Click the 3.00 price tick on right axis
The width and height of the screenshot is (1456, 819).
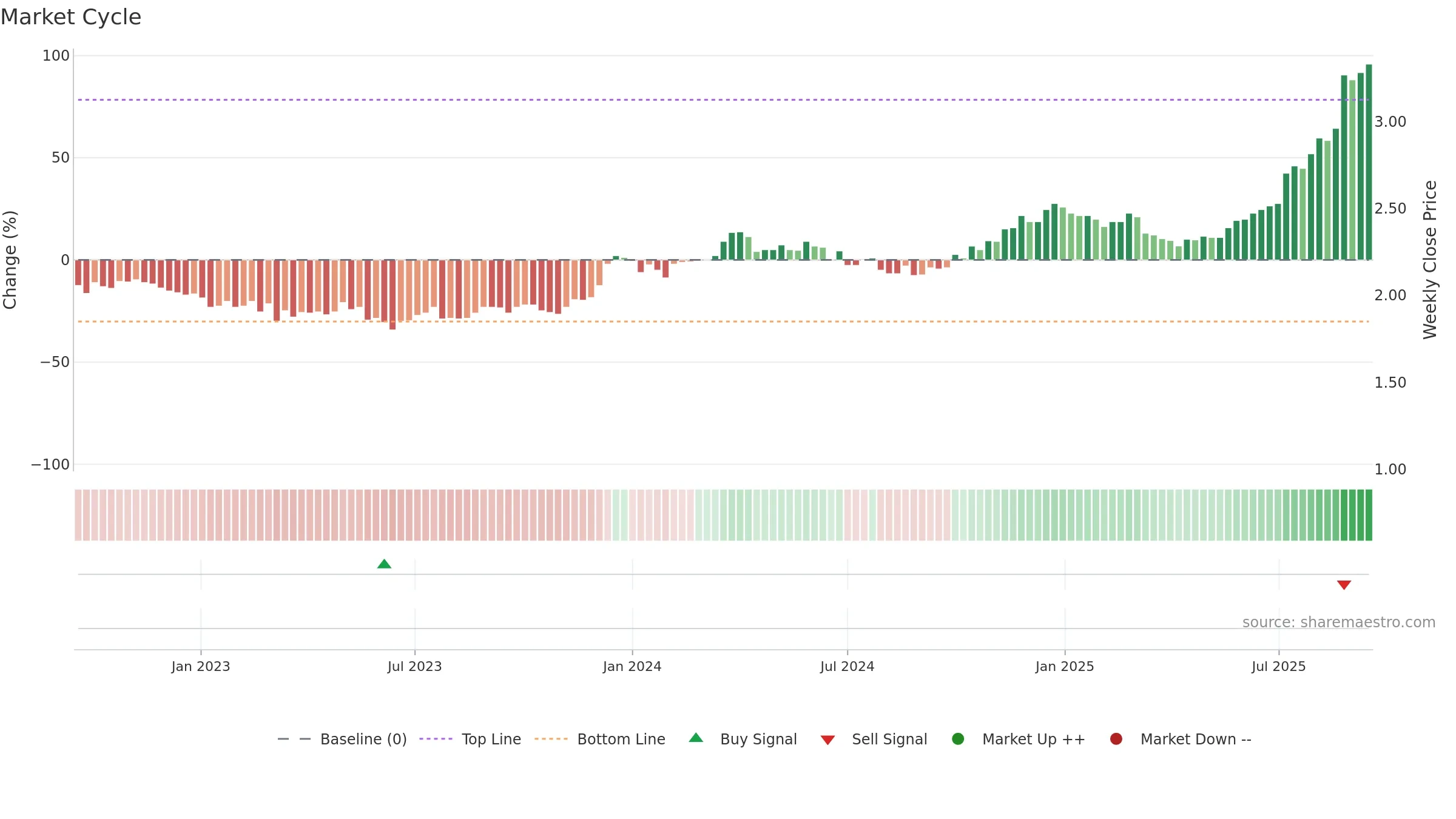click(x=1390, y=122)
